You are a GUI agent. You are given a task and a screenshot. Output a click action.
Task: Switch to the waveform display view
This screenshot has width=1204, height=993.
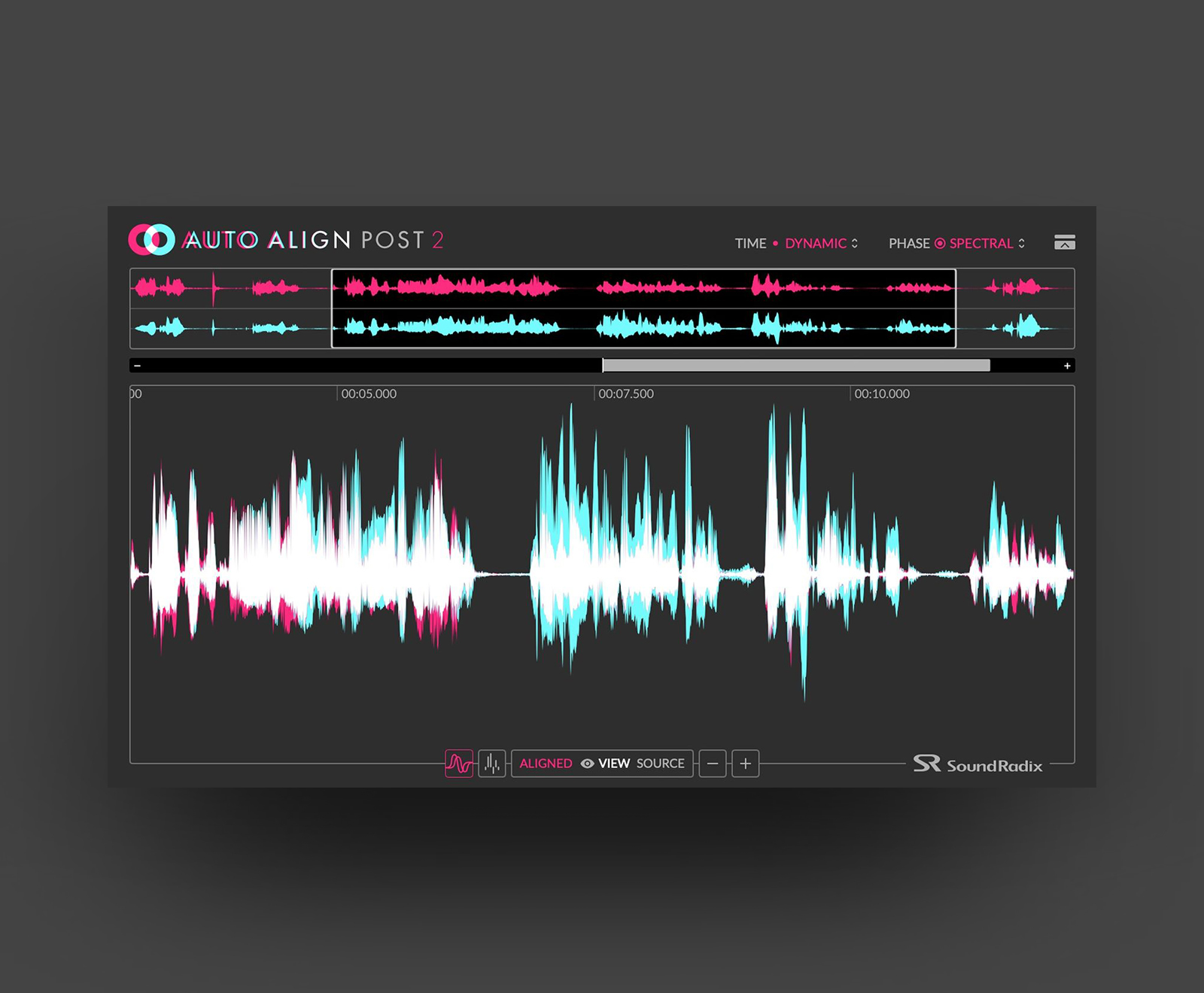tap(458, 764)
